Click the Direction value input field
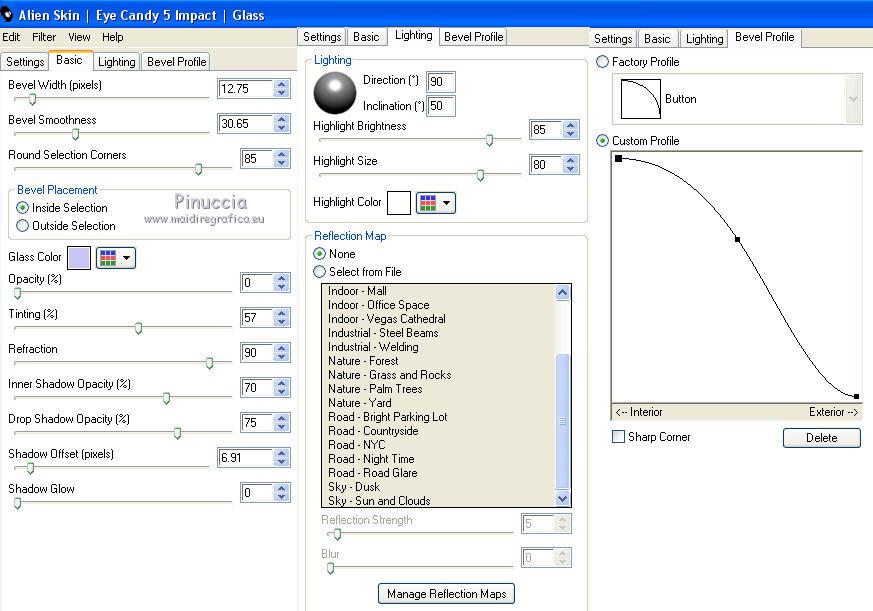The width and height of the screenshot is (873, 611). 440,82
